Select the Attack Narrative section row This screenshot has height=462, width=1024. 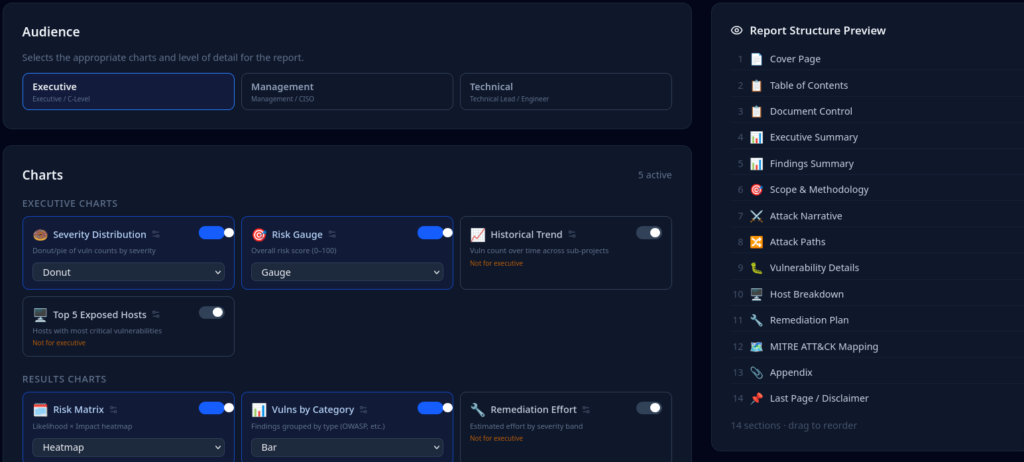(x=877, y=216)
